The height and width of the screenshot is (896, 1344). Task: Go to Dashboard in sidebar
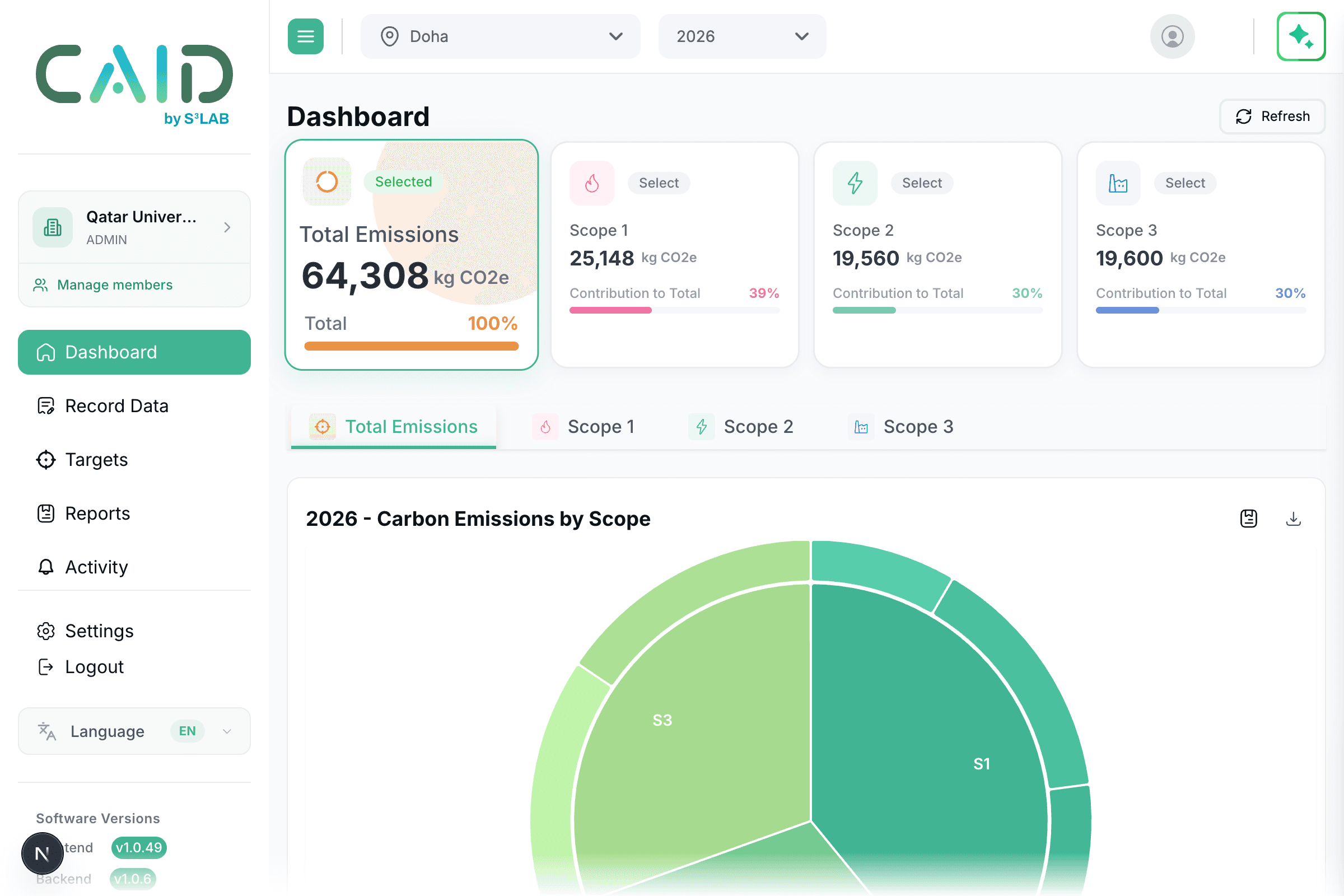click(x=134, y=352)
